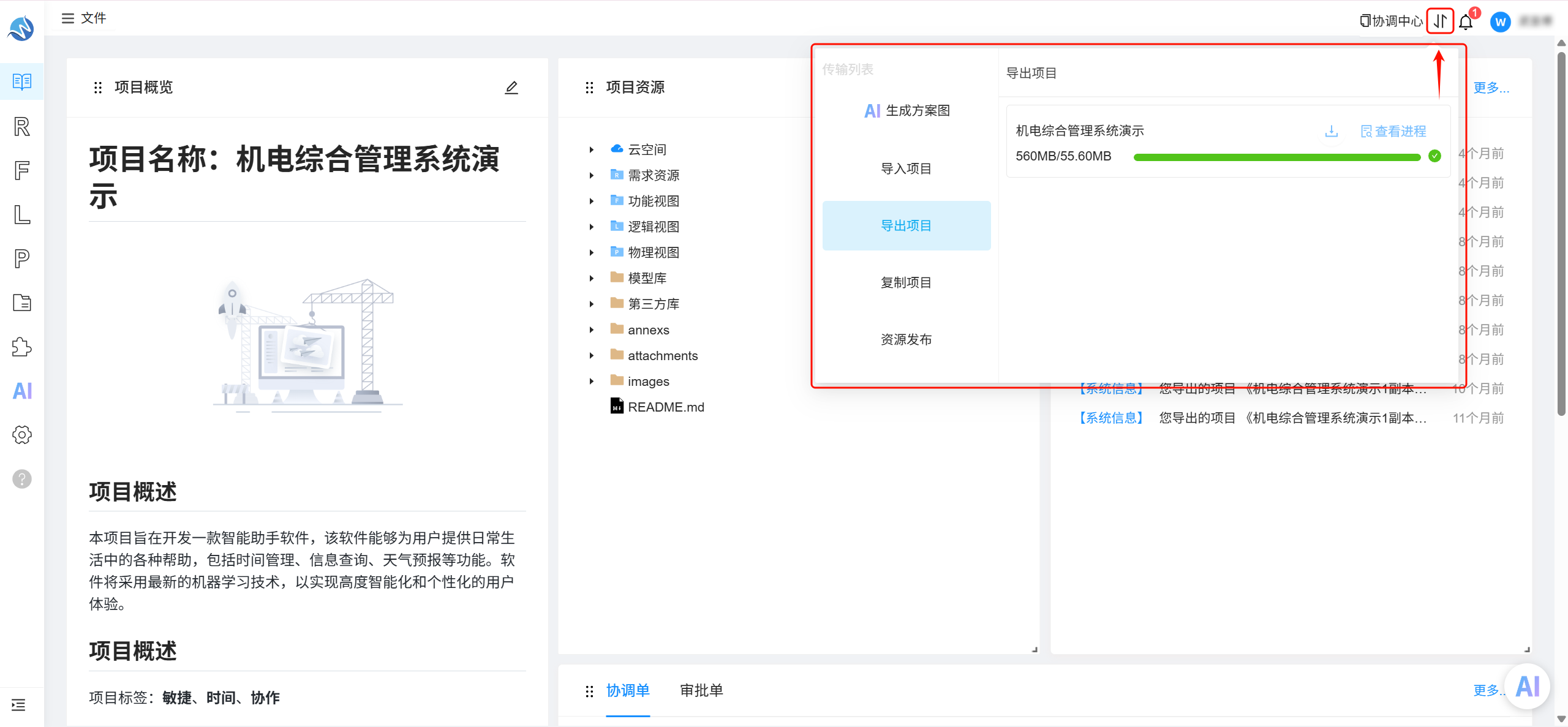1568x727 pixels.
Task: Collapse the sidebar using bottom-left indent icon
Action: (x=18, y=705)
